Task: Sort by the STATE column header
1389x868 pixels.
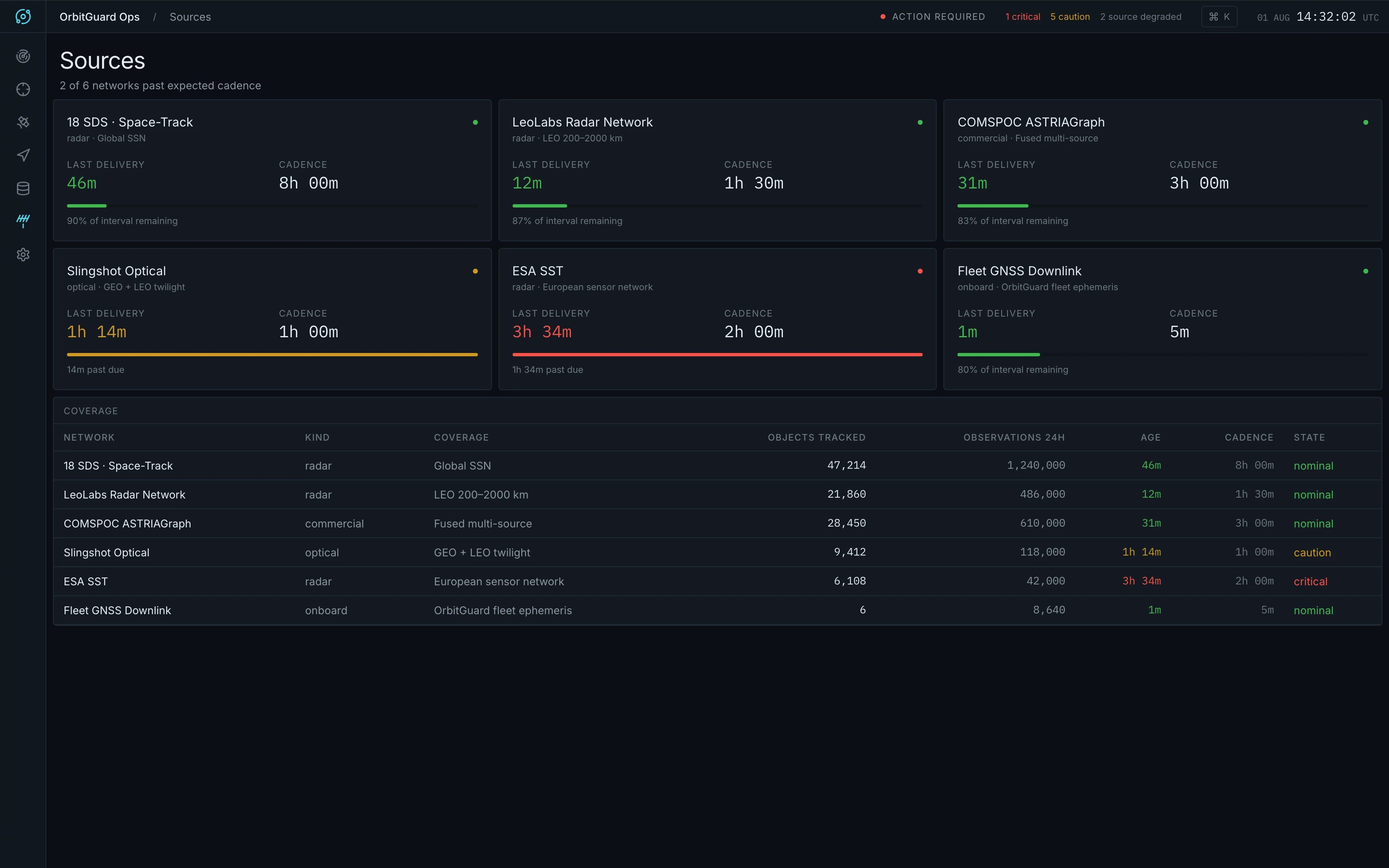Action: pos(1309,437)
